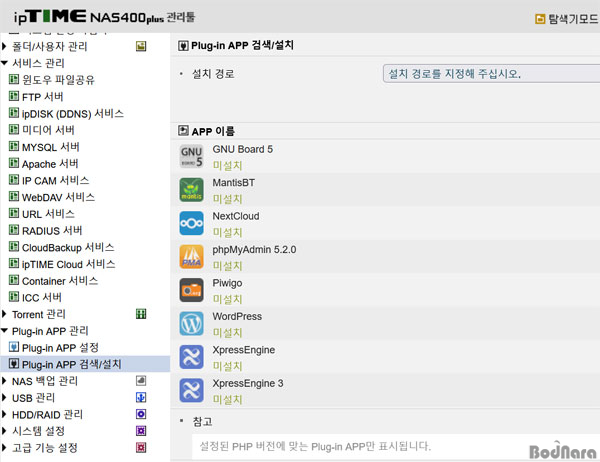Click the 설치 경로 path input field

(x=490, y=74)
